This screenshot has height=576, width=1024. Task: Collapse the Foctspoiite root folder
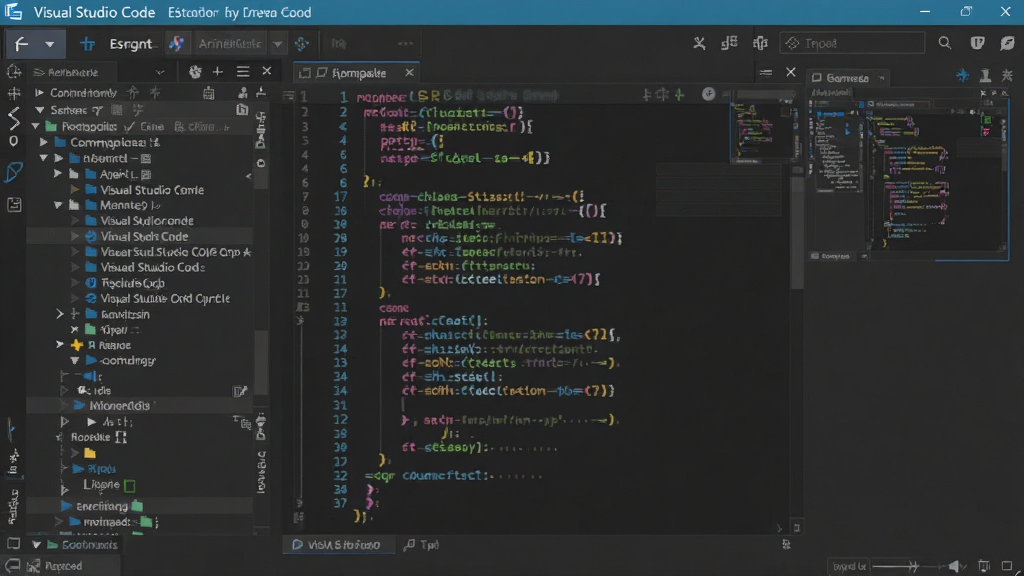point(36,127)
